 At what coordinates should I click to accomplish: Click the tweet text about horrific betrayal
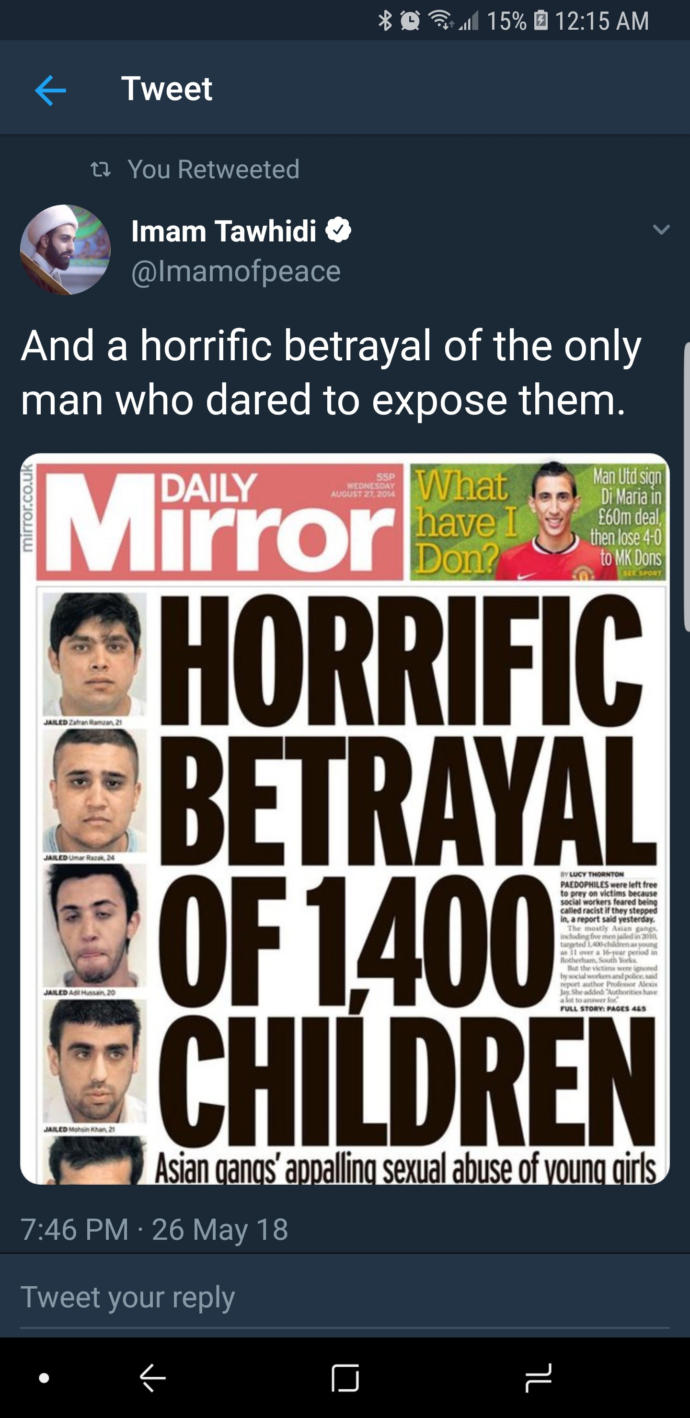click(x=331, y=373)
